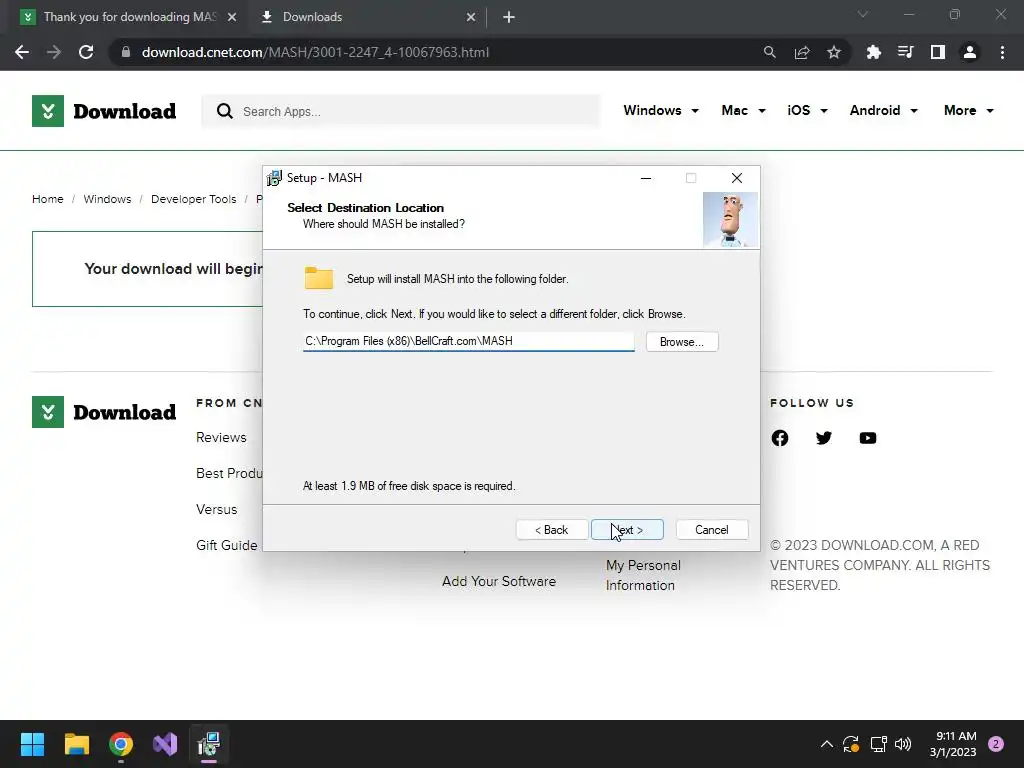Minimize the Setup - MASH dialog
1024x768 pixels.
tap(646, 178)
